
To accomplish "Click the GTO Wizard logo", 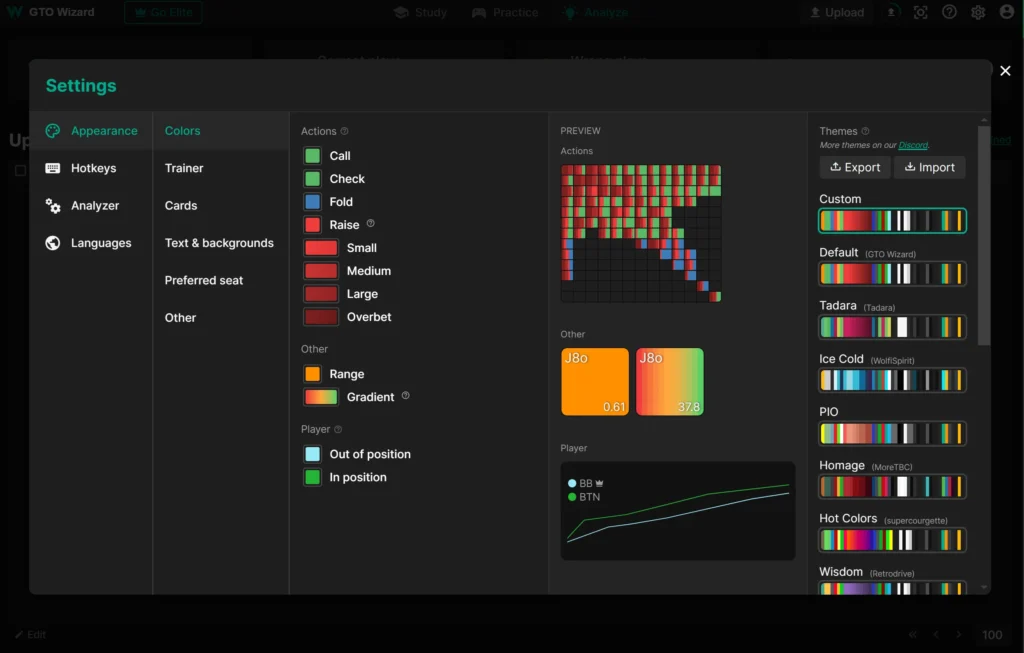I will click(51, 12).
